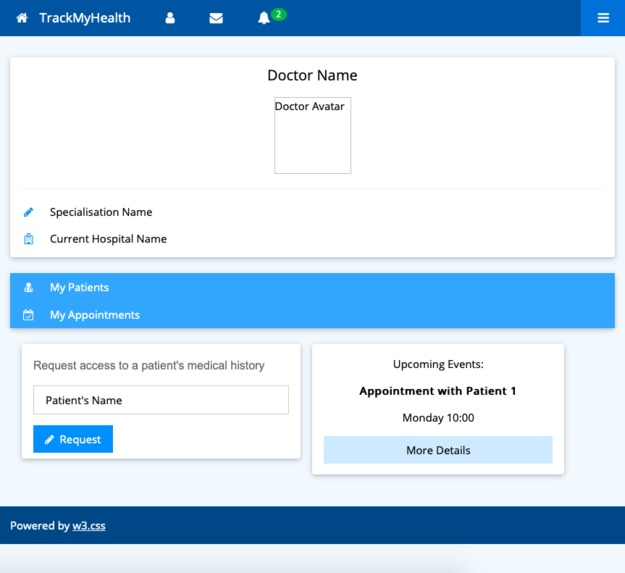Click the Request button

click(73, 439)
